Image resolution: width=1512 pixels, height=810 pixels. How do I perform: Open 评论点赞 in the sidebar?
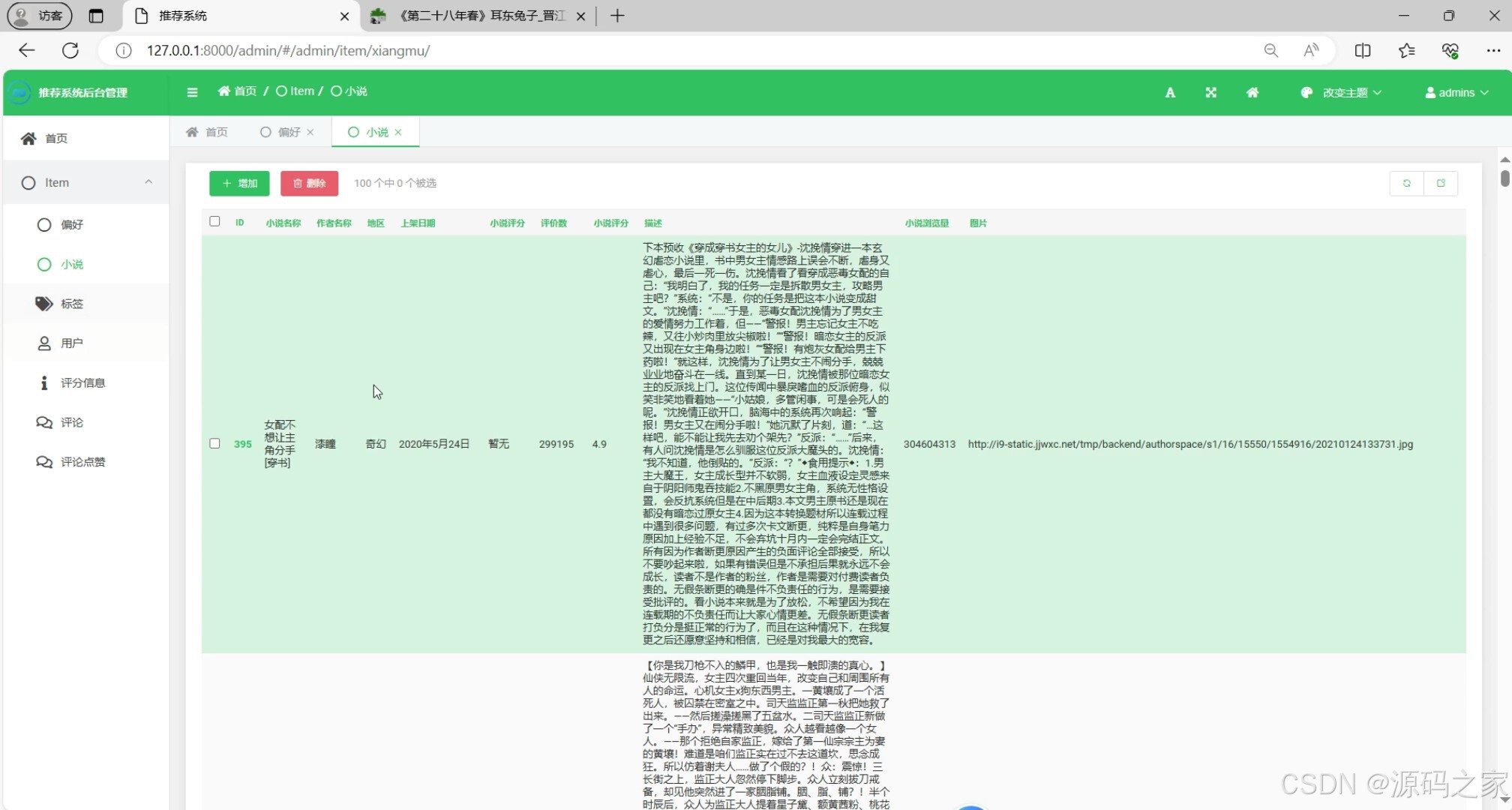tap(82, 462)
